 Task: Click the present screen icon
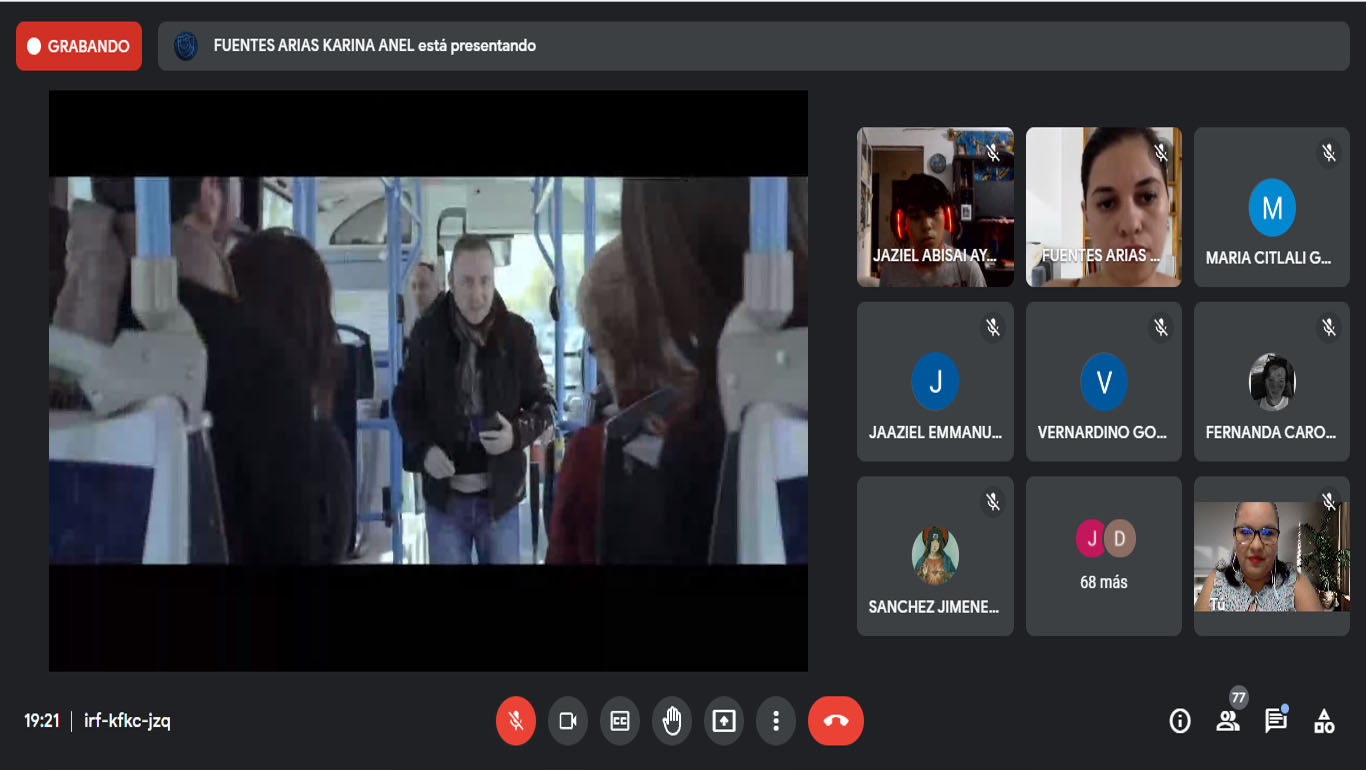[x=724, y=721]
